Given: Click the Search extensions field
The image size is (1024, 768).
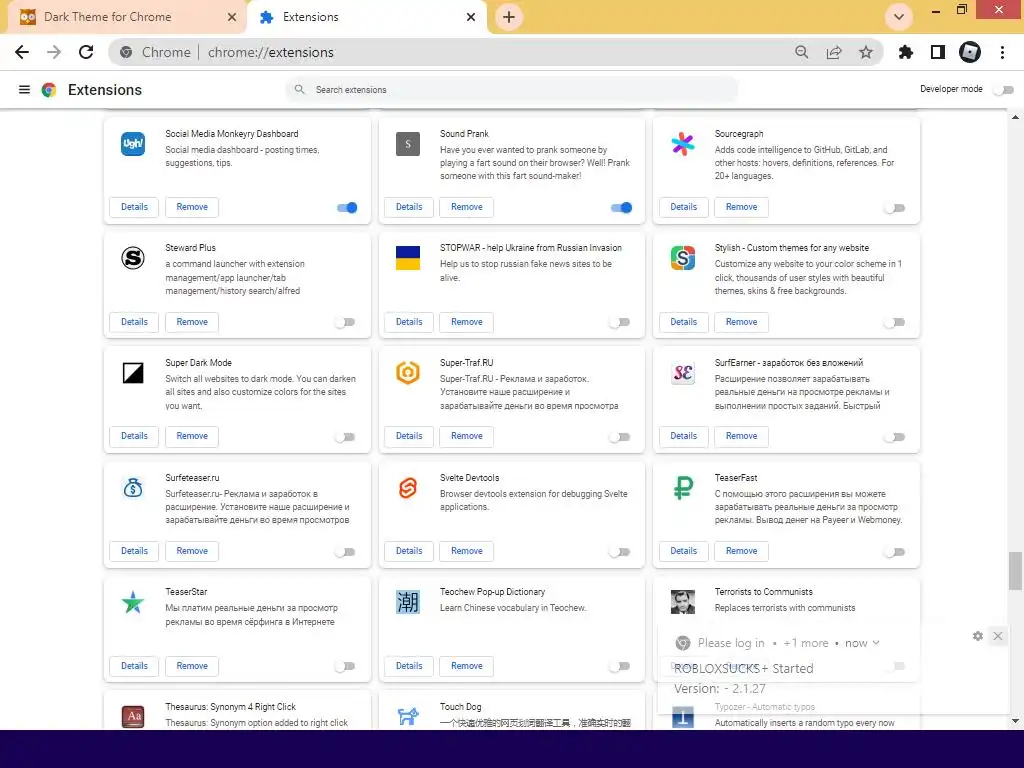Looking at the screenshot, I should click(512, 89).
